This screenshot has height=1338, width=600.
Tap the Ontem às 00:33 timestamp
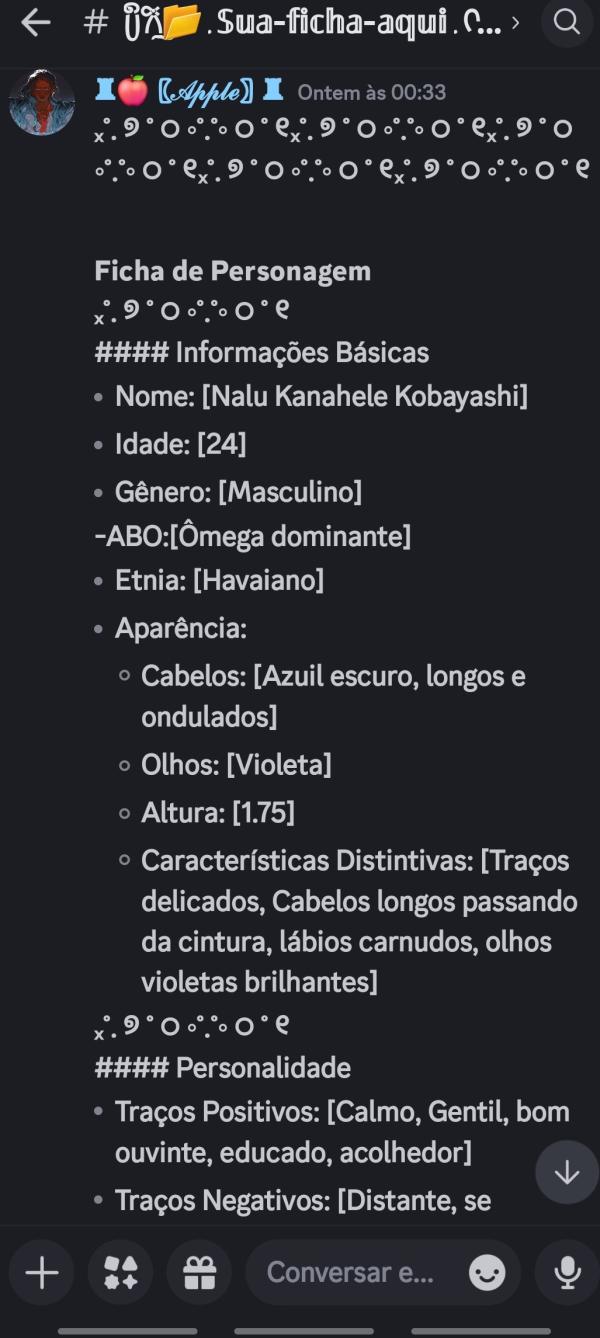(x=372, y=92)
